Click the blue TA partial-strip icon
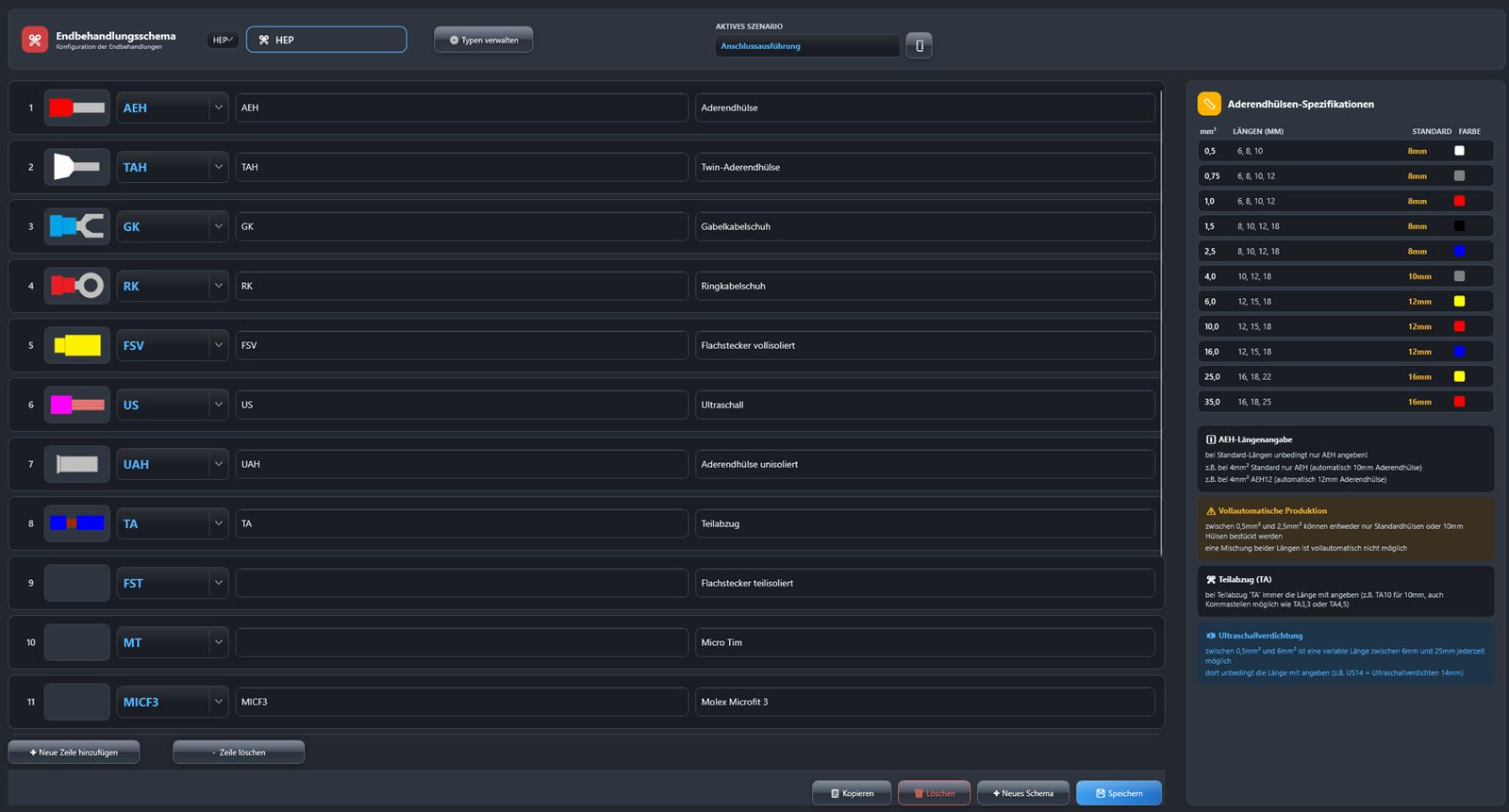This screenshot has height=812, width=1509. click(77, 523)
